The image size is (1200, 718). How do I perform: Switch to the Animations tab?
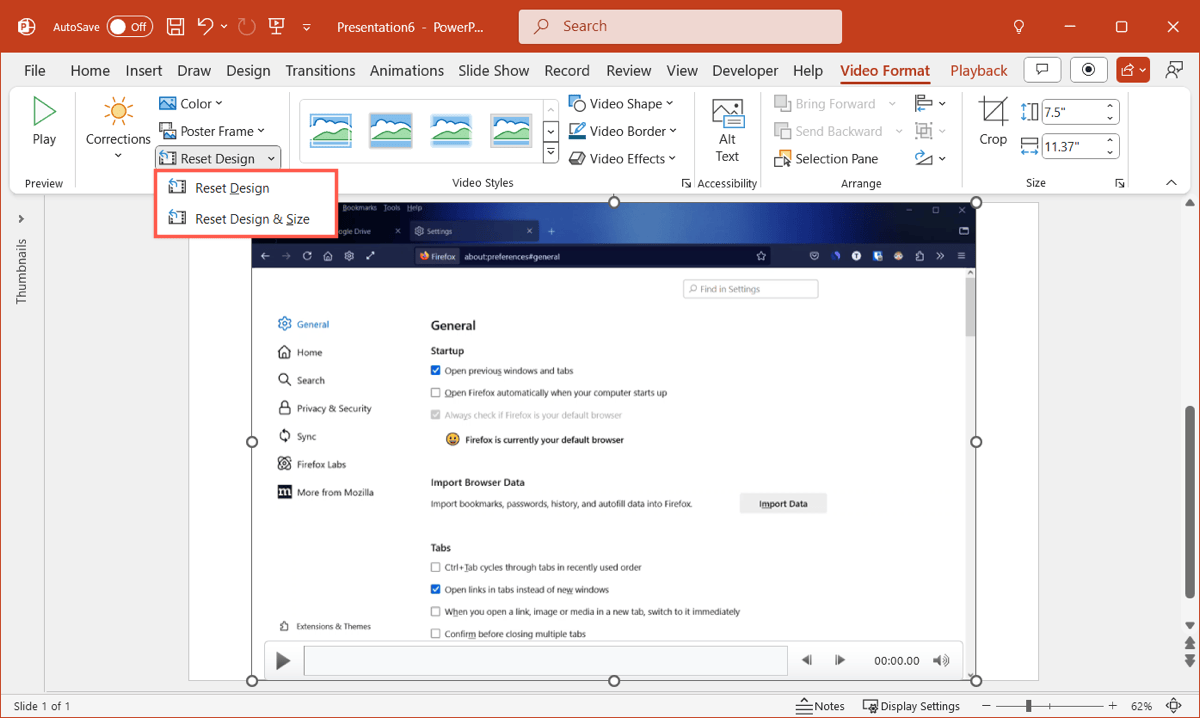pyautogui.click(x=407, y=70)
